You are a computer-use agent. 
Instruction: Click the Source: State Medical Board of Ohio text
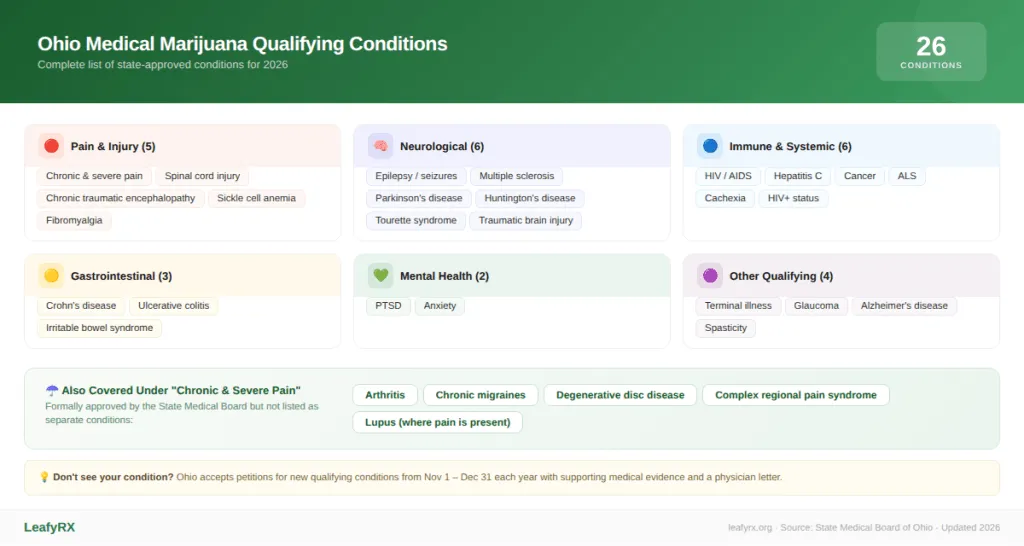[856, 528]
